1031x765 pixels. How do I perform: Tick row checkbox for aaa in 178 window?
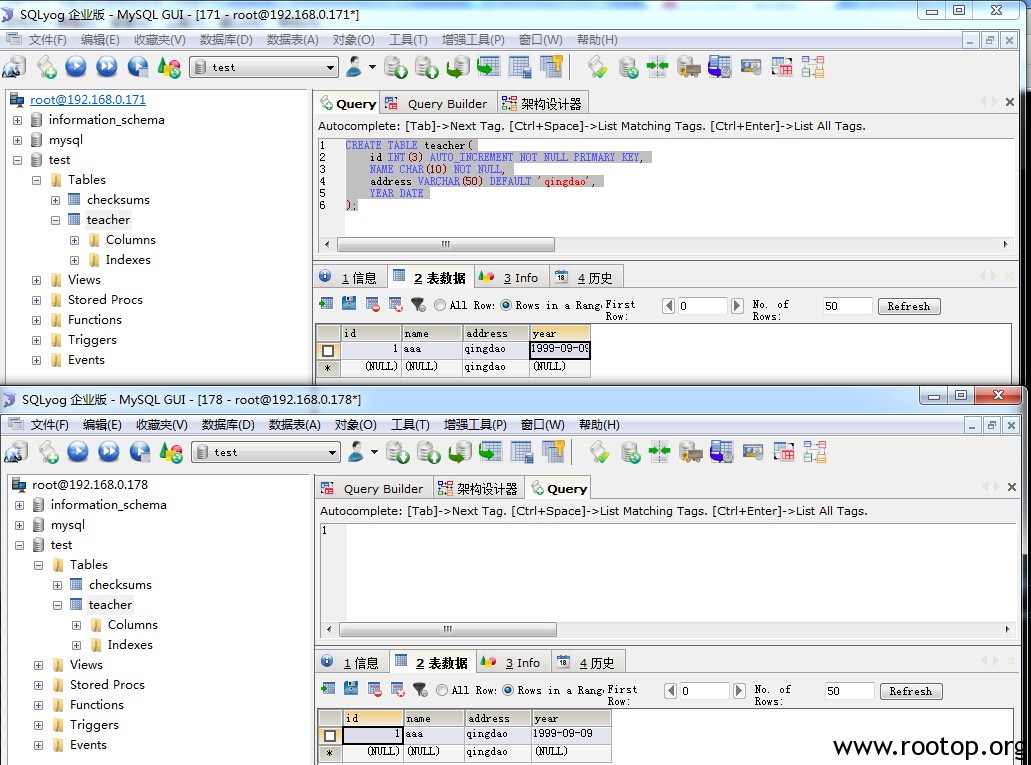tap(330, 735)
